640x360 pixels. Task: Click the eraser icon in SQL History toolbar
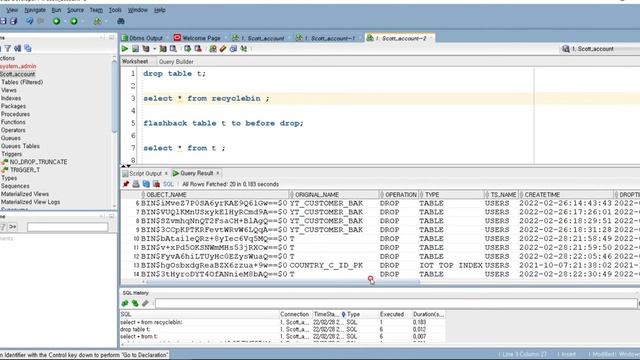pos(145,303)
